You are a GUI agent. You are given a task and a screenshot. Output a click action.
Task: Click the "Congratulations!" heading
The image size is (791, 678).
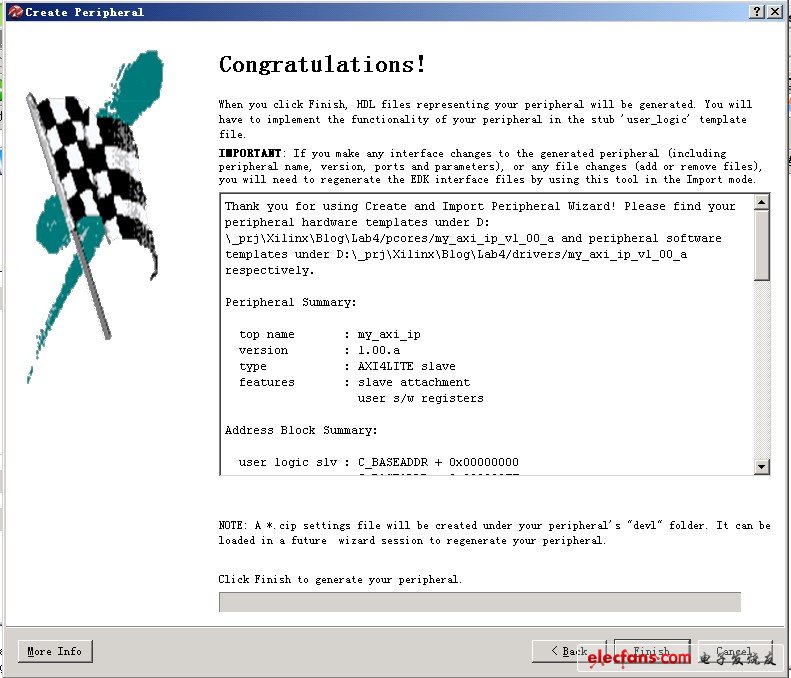[322, 65]
